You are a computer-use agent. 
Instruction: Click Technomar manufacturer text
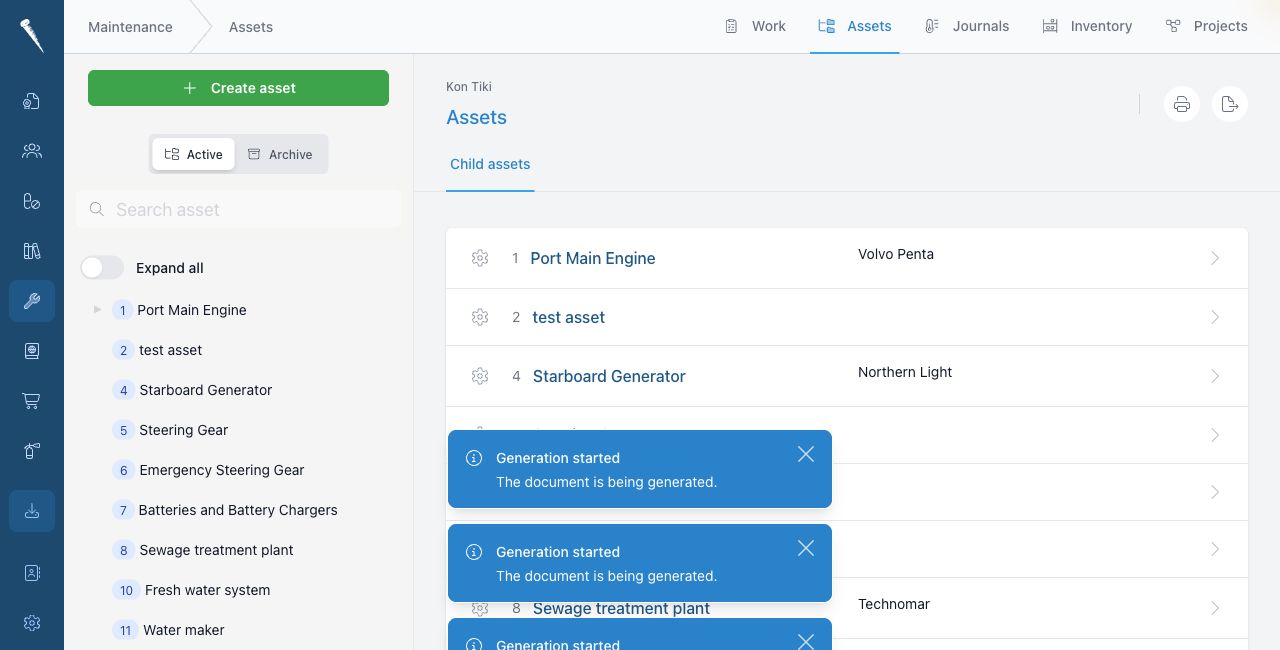[894, 604]
